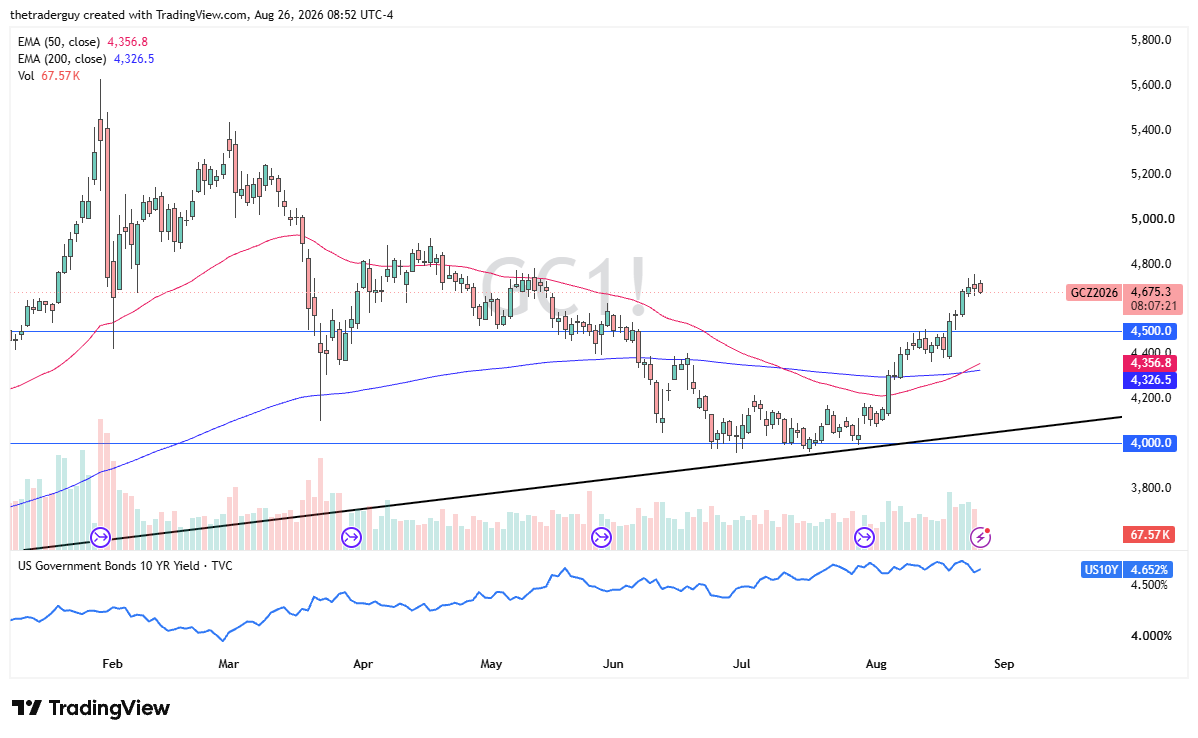
Task: Click the volume value 67.57K in legend
Action: (60, 76)
